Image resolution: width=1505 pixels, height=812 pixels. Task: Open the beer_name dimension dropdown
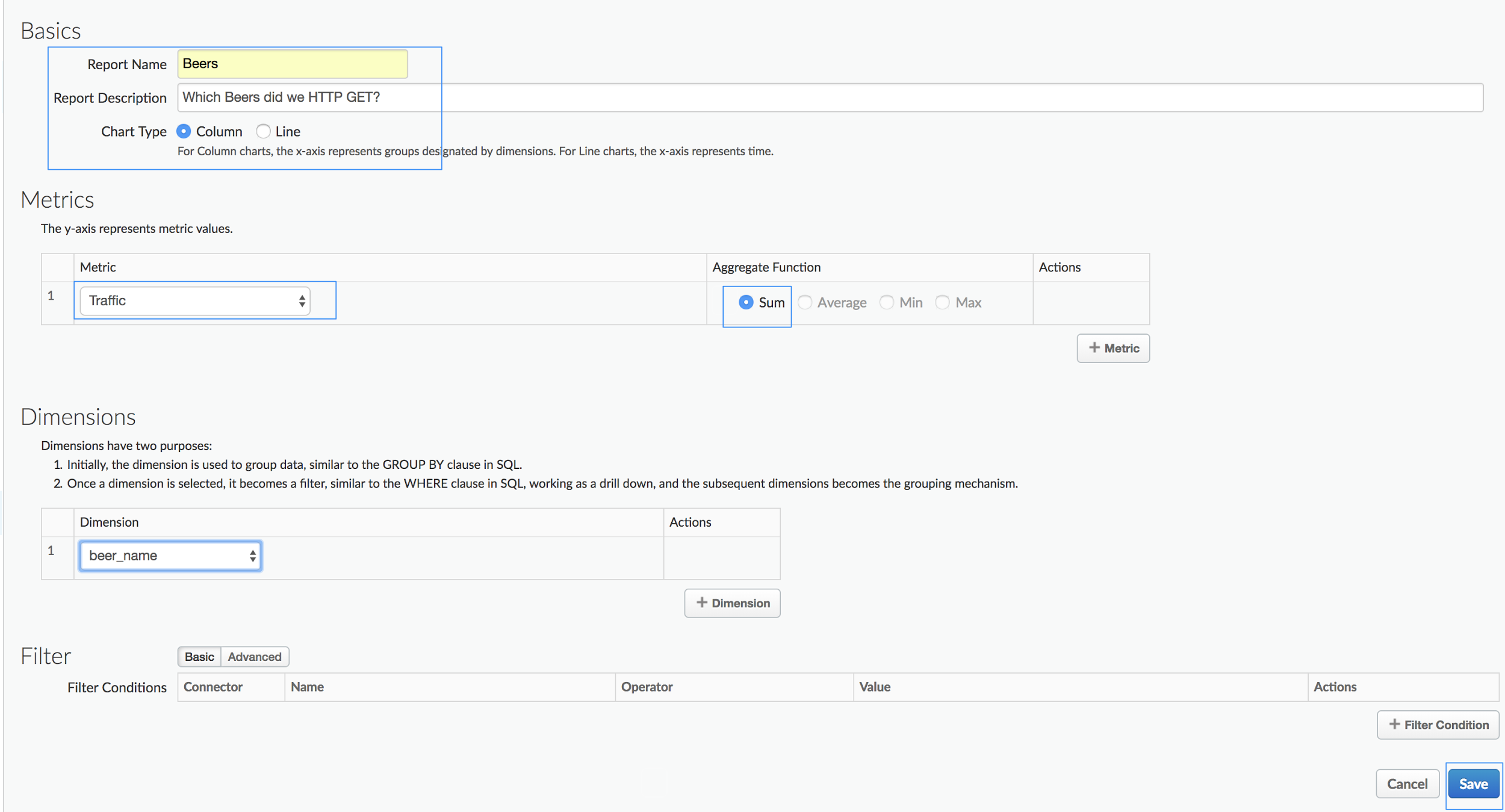click(x=170, y=556)
